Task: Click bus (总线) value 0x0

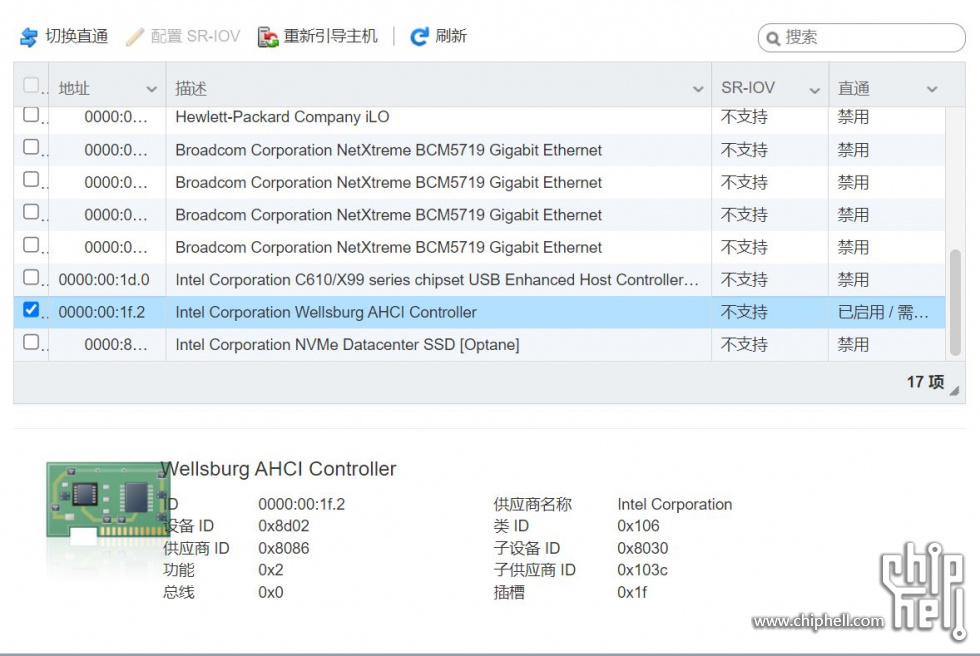Action: click(x=271, y=592)
